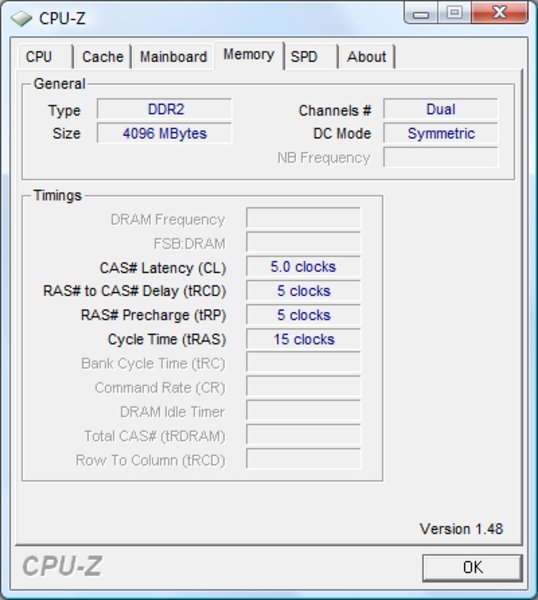Click the memory Type field showing DDR2

(x=165, y=109)
